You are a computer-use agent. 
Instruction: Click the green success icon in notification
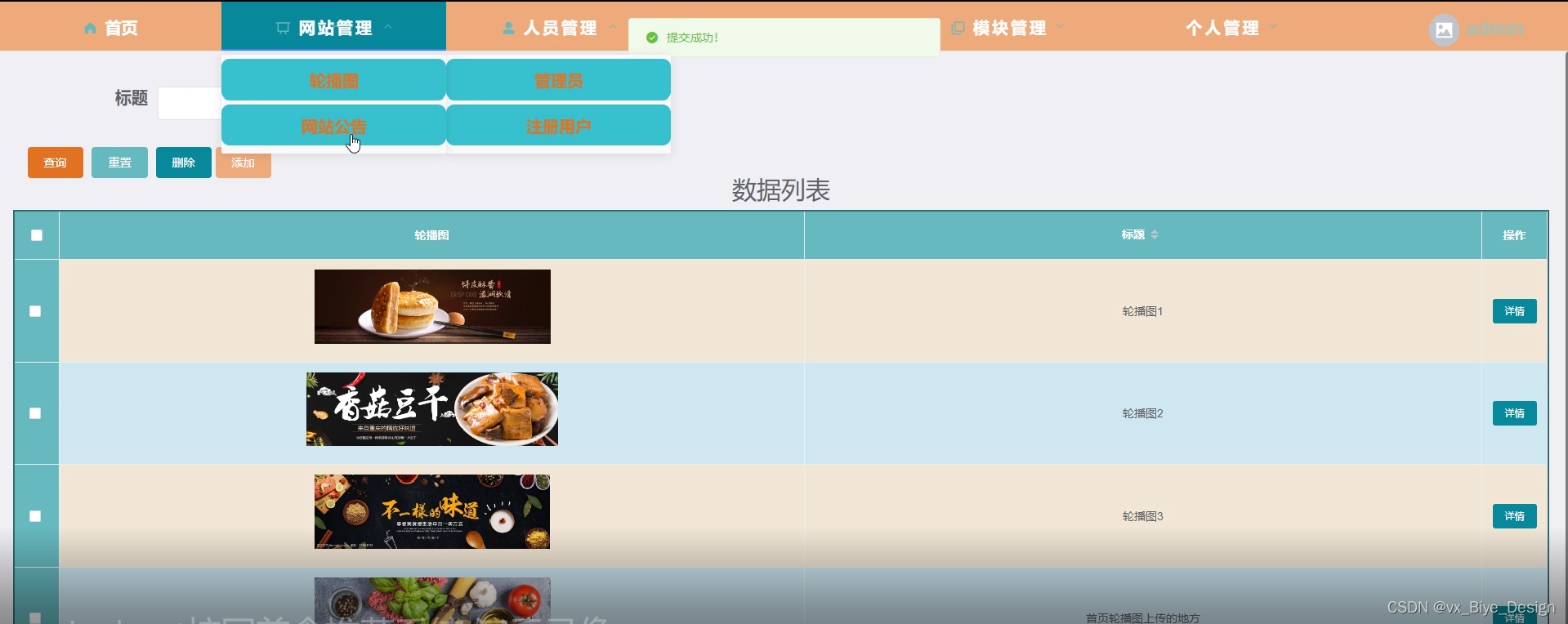pyautogui.click(x=652, y=38)
